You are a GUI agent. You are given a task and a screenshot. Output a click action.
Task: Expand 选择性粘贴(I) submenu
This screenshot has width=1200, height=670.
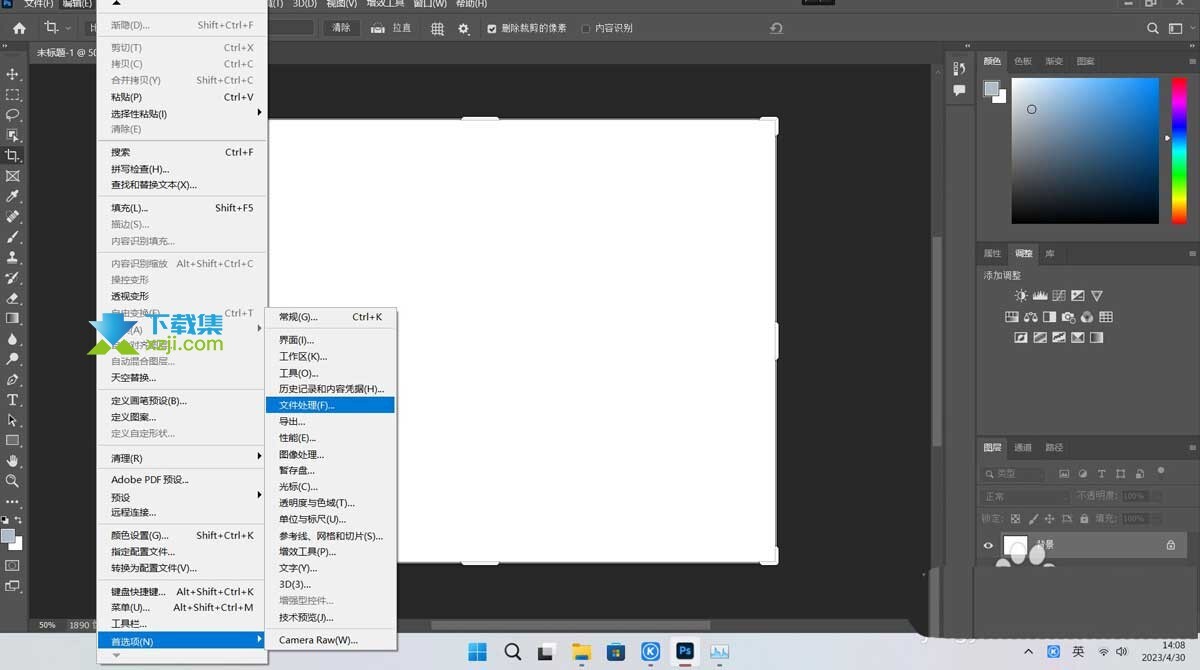[x=184, y=113]
